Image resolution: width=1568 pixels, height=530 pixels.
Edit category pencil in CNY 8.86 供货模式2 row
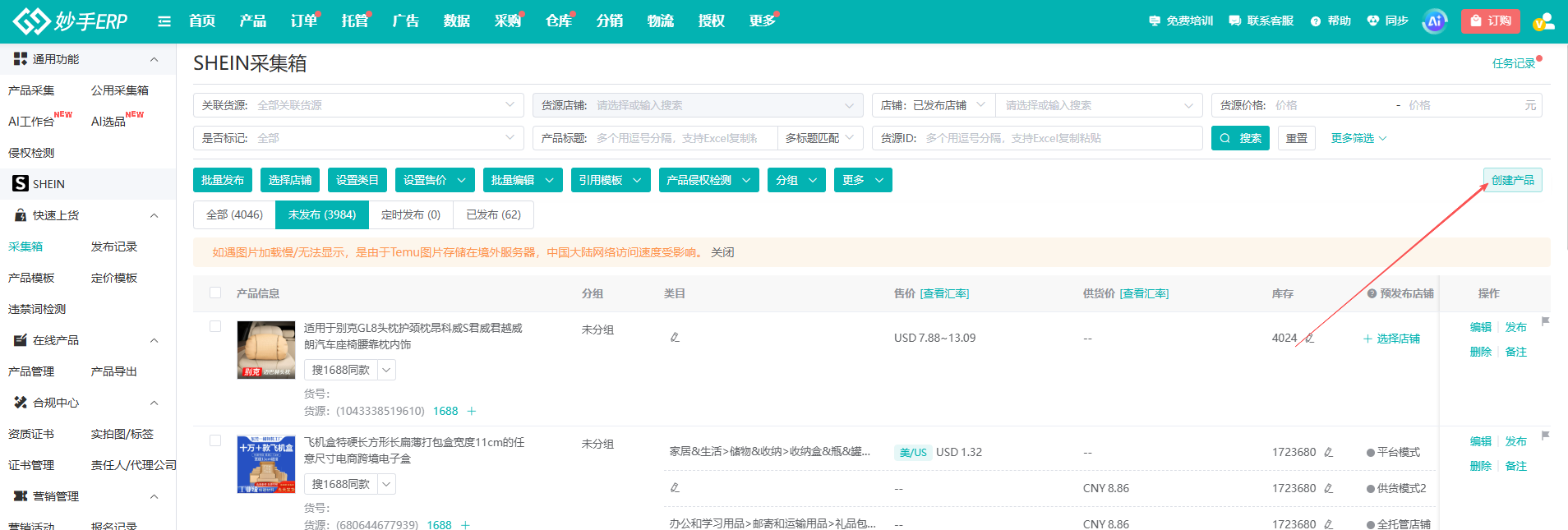click(x=675, y=487)
